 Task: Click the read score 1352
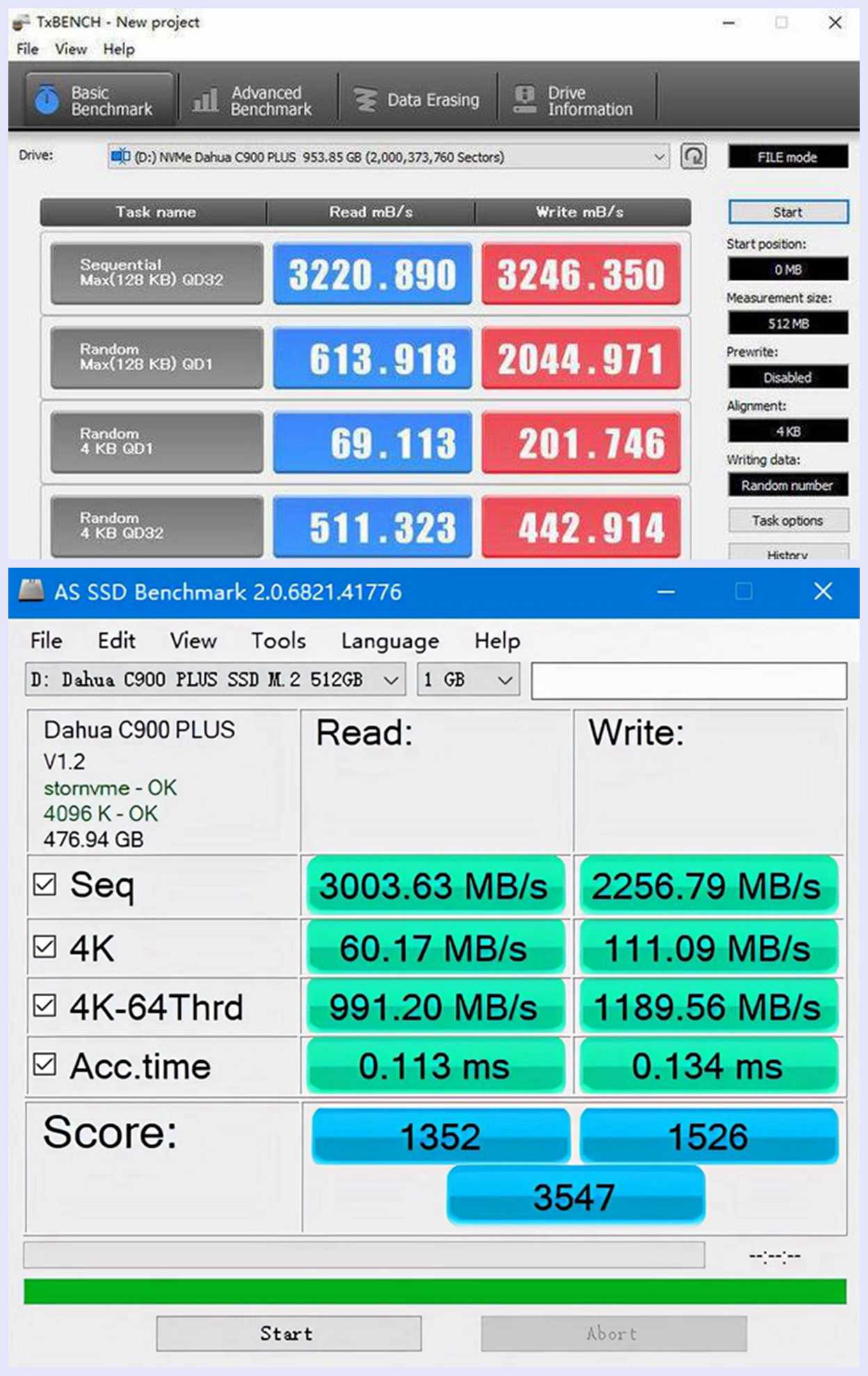(x=441, y=1136)
